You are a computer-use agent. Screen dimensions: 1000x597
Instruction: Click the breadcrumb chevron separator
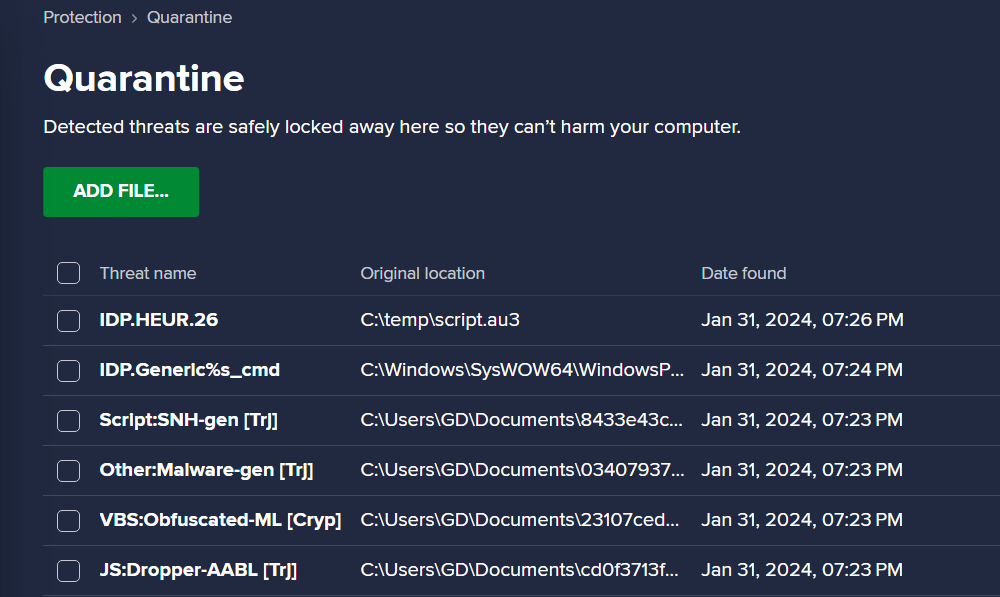coord(135,18)
